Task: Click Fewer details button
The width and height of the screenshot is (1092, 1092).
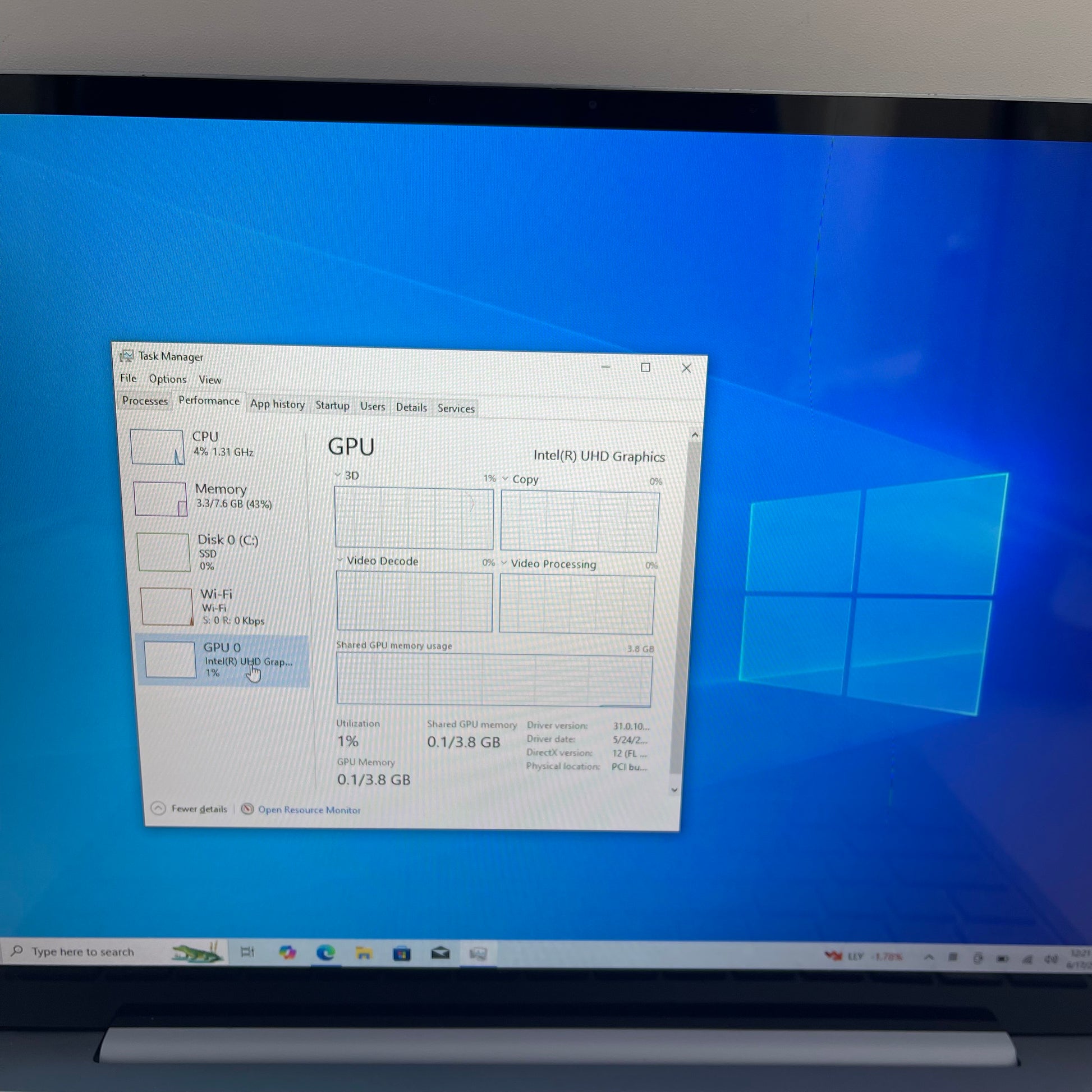Action: (189, 808)
